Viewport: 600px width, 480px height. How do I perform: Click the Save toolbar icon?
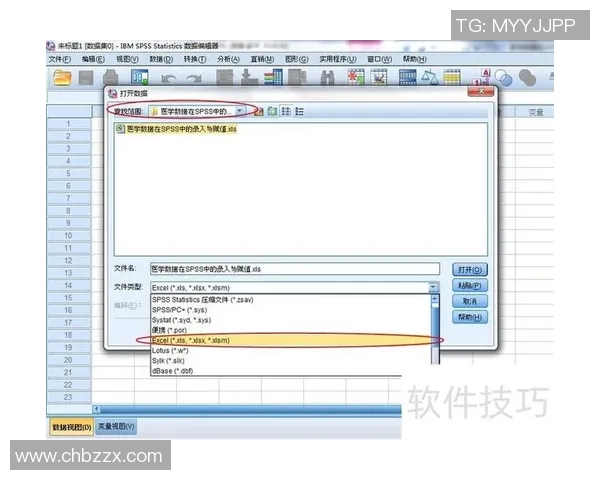[x=86, y=78]
